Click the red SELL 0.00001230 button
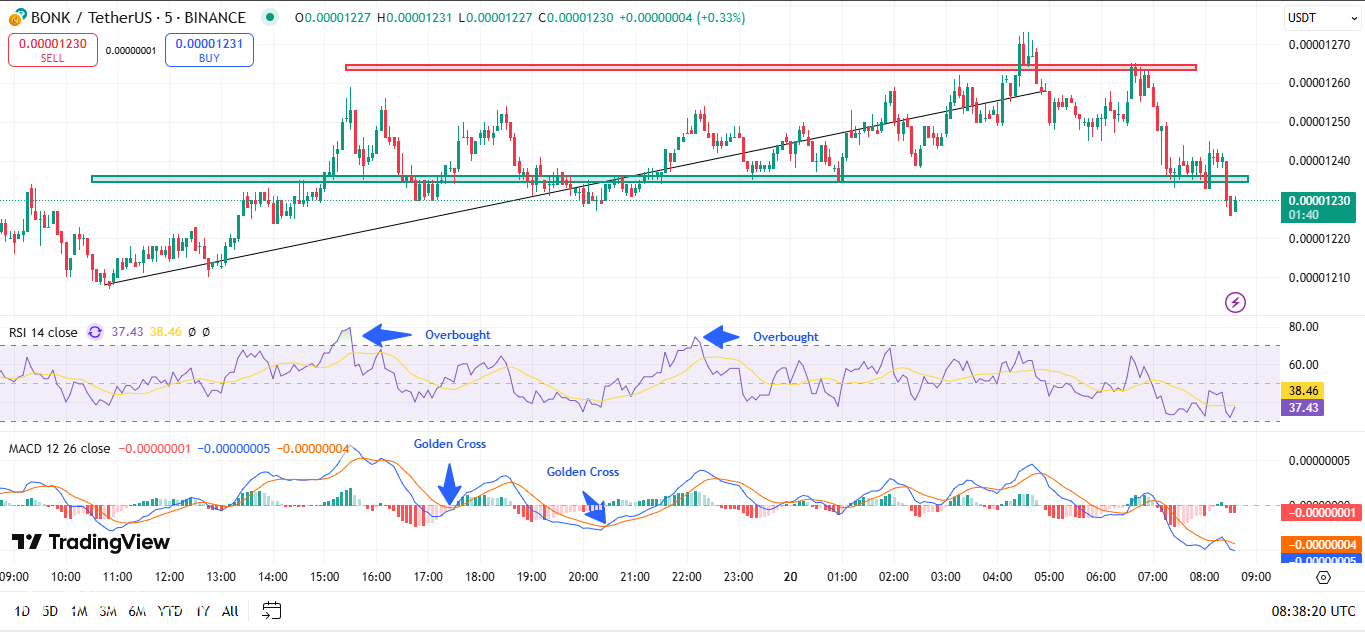Screen dimensions: 1365x632 (x=53, y=50)
